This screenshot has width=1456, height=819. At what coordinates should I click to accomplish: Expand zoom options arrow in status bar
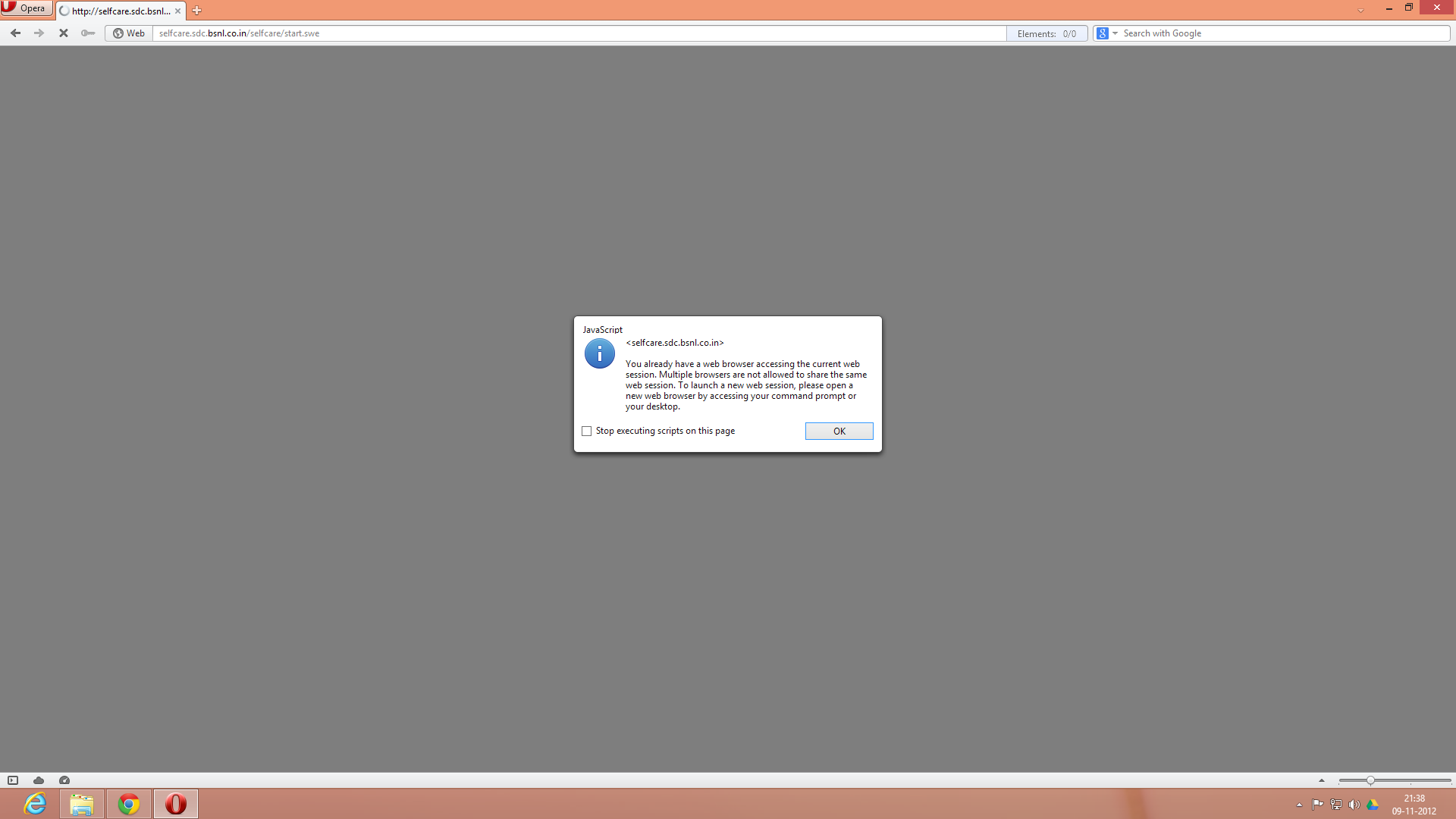[x=1322, y=780]
